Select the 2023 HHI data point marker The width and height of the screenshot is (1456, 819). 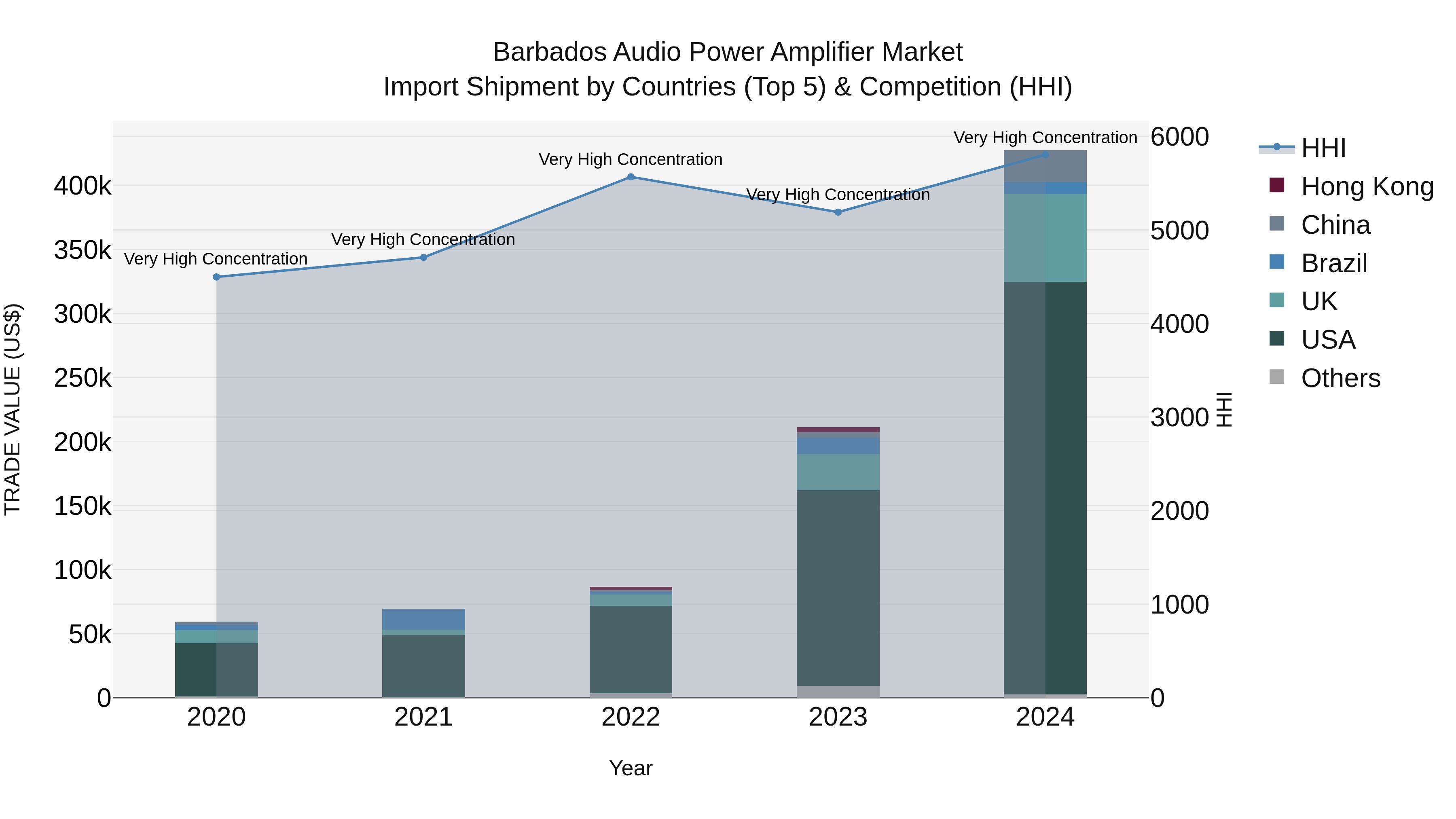(838, 212)
